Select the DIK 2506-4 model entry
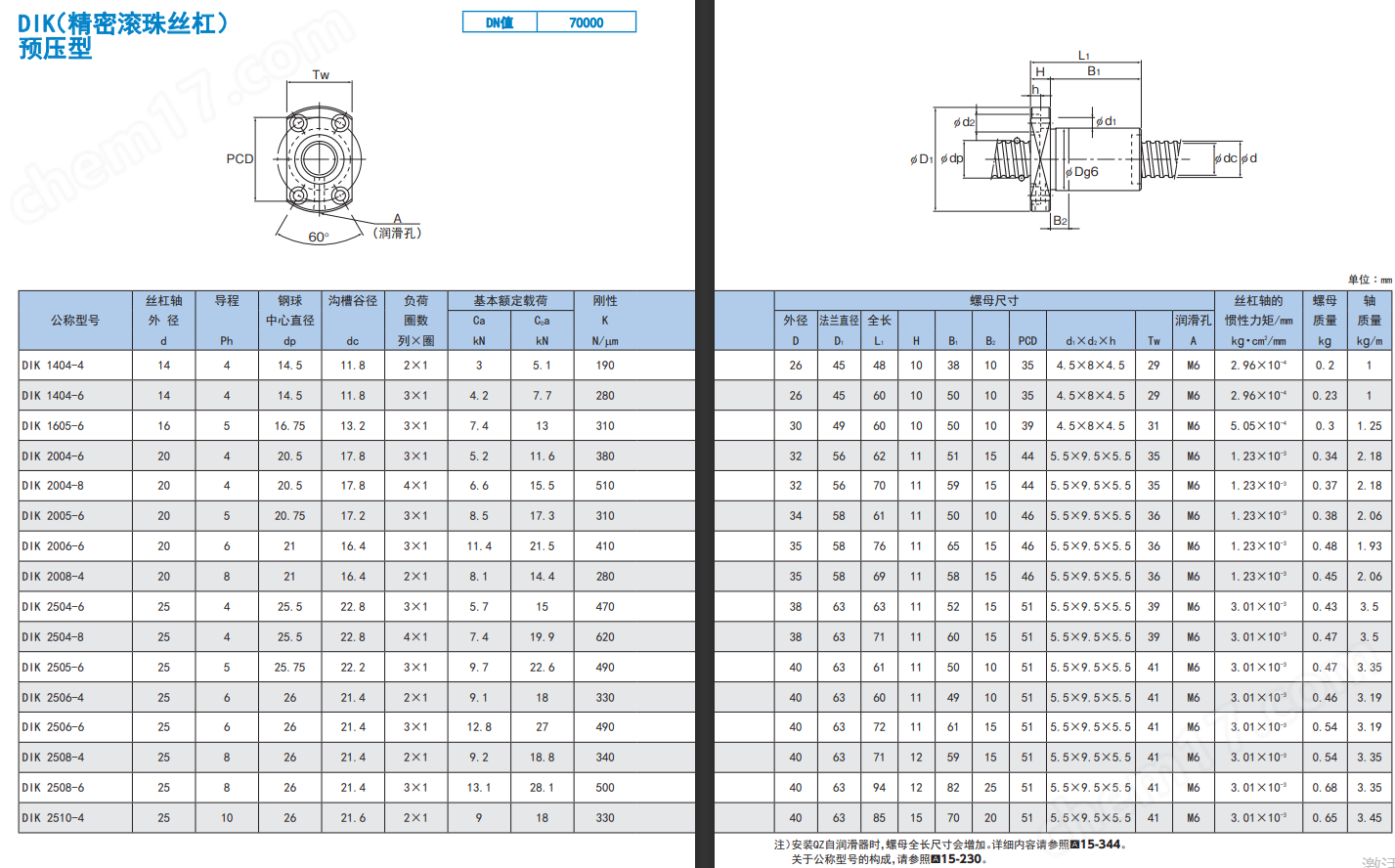Viewport: 1395px width, 868px height. point(53,698)
